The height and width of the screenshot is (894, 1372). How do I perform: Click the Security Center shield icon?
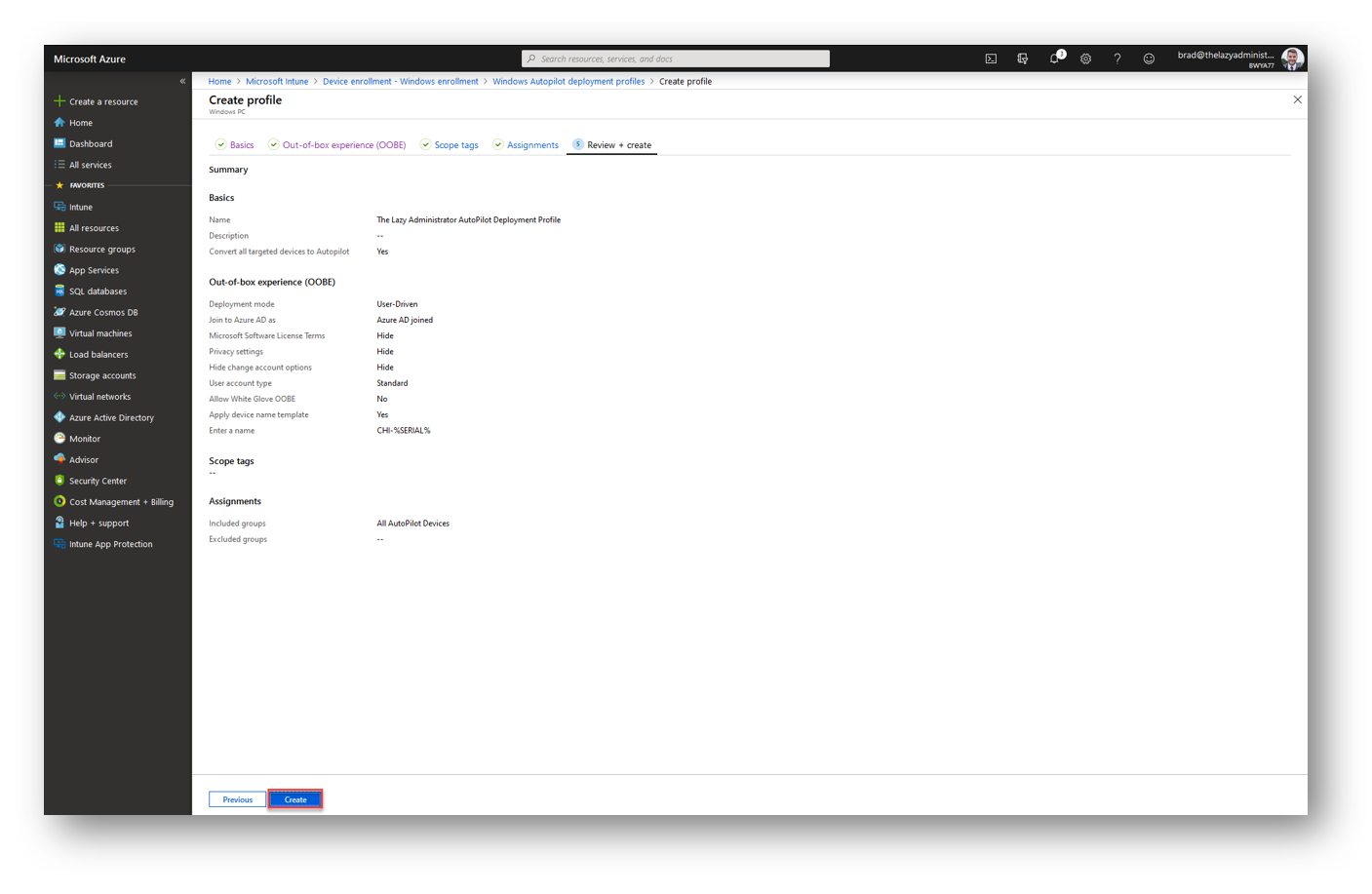(59, 481)
